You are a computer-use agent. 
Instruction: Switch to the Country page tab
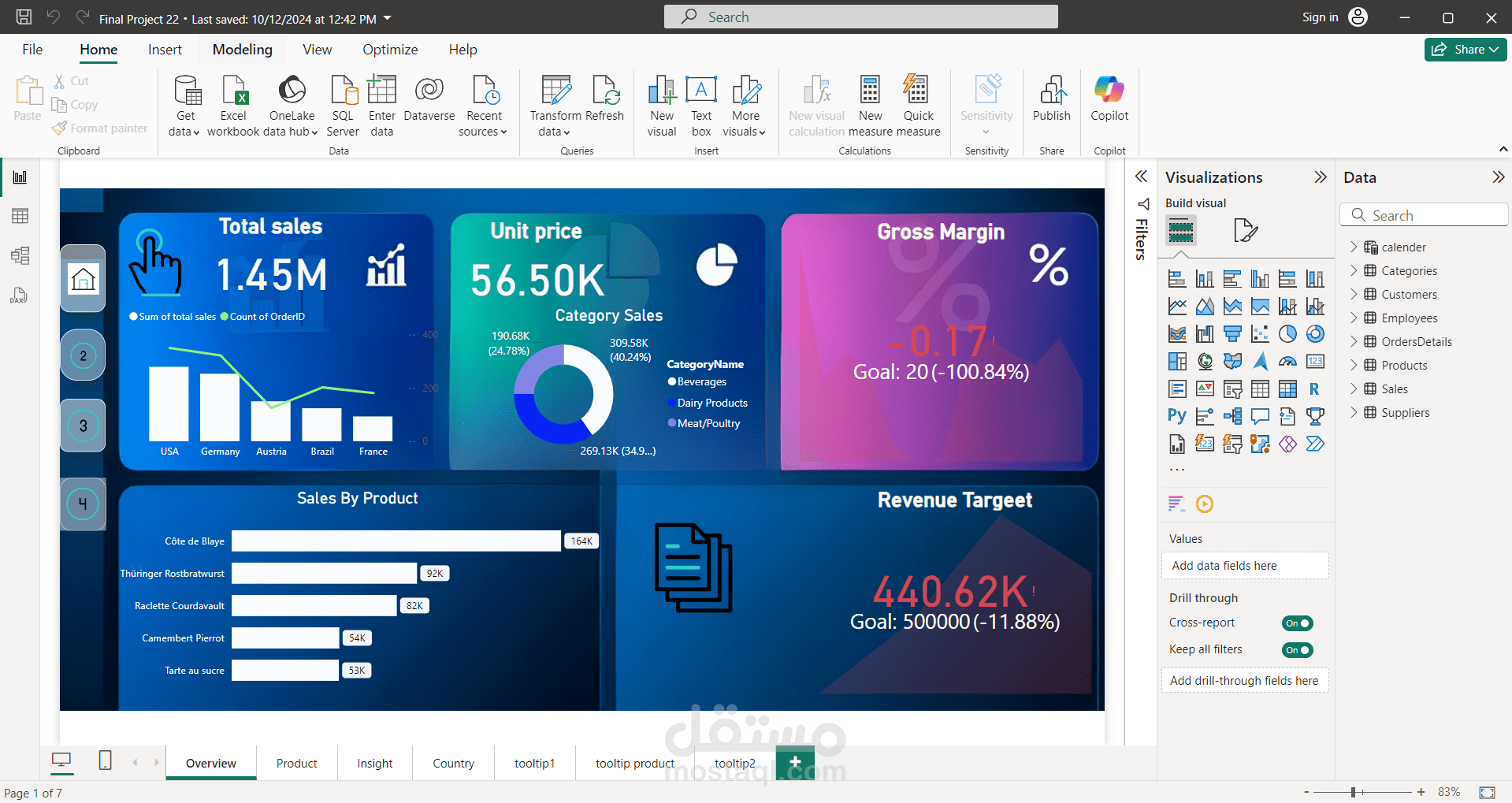click(453, 764)
